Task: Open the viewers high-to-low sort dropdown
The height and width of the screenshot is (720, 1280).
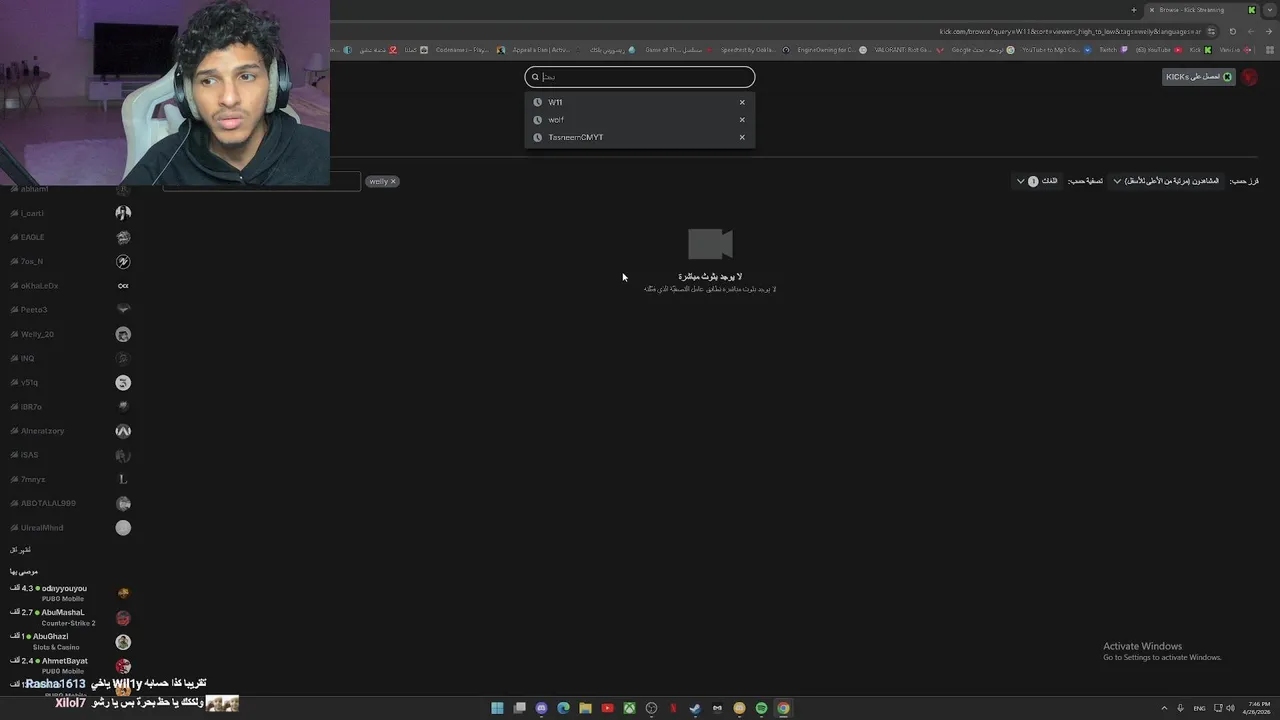Action: [1166, 181]
